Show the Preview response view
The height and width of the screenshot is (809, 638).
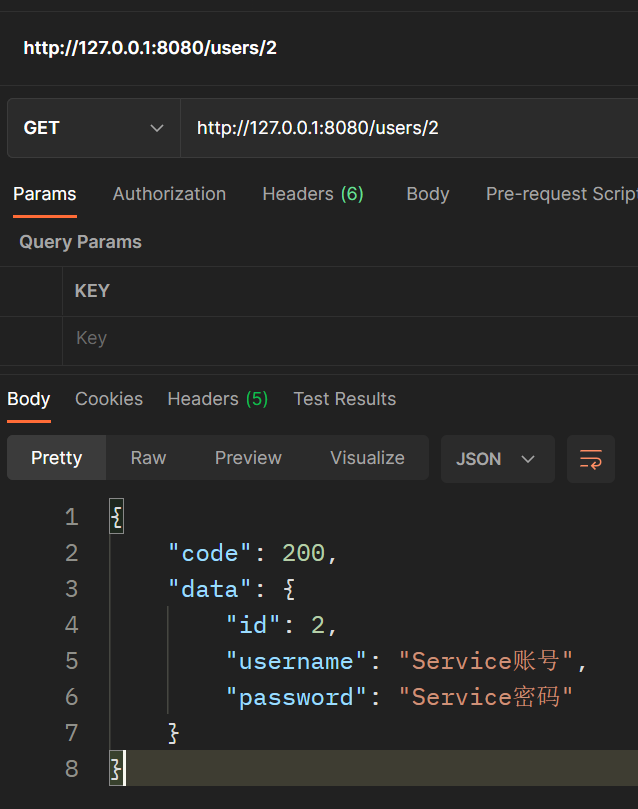coord(248,458)
